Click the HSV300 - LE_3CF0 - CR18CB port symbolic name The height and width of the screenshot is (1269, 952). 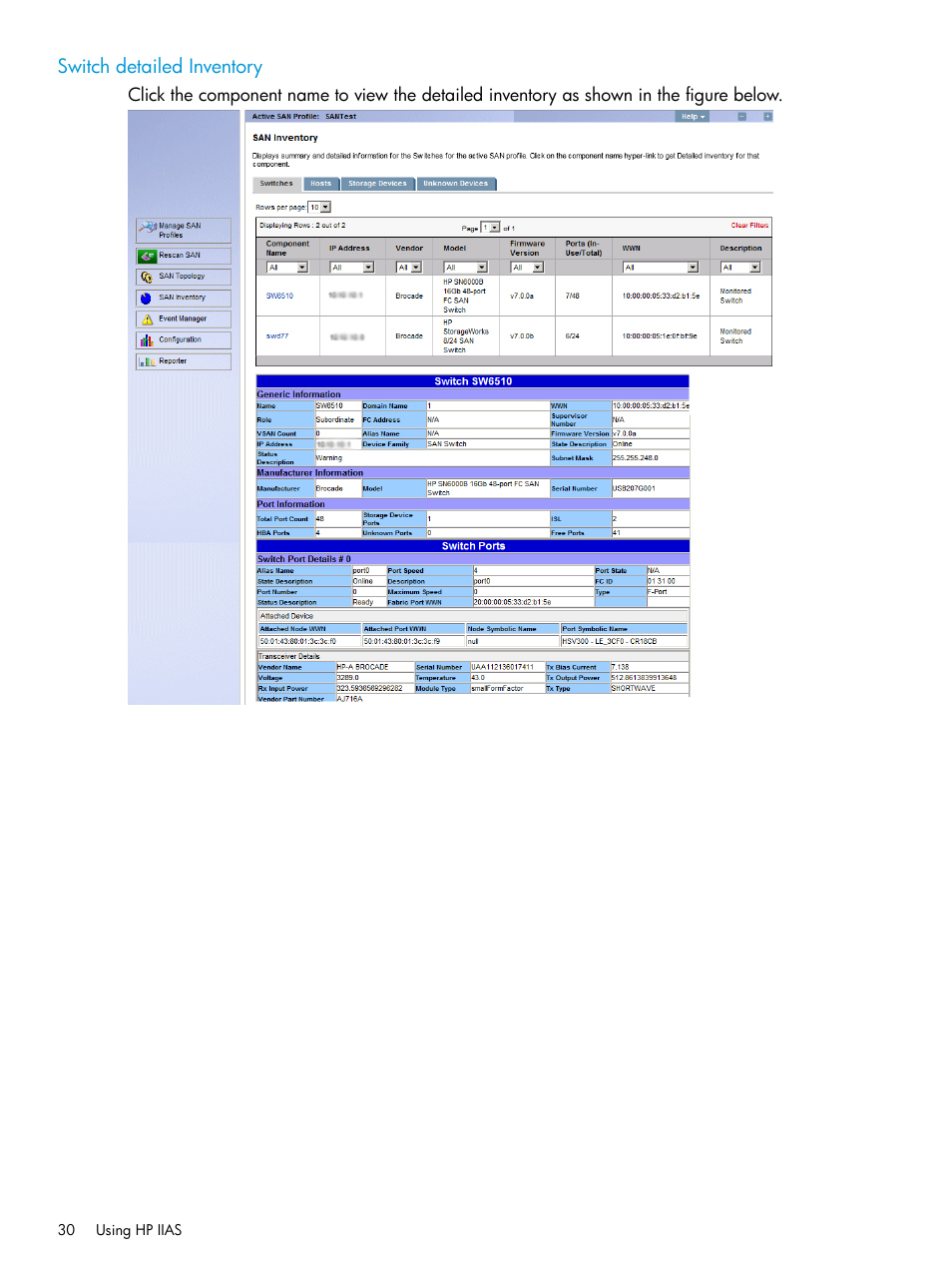(610, 642)
